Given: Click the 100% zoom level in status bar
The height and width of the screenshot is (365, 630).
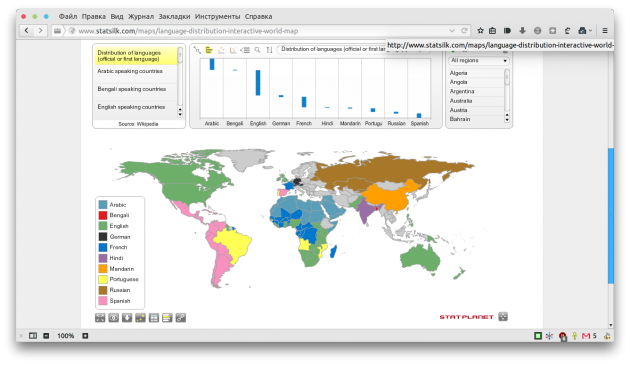Looking at the screenshot, I should coord(66,336).
